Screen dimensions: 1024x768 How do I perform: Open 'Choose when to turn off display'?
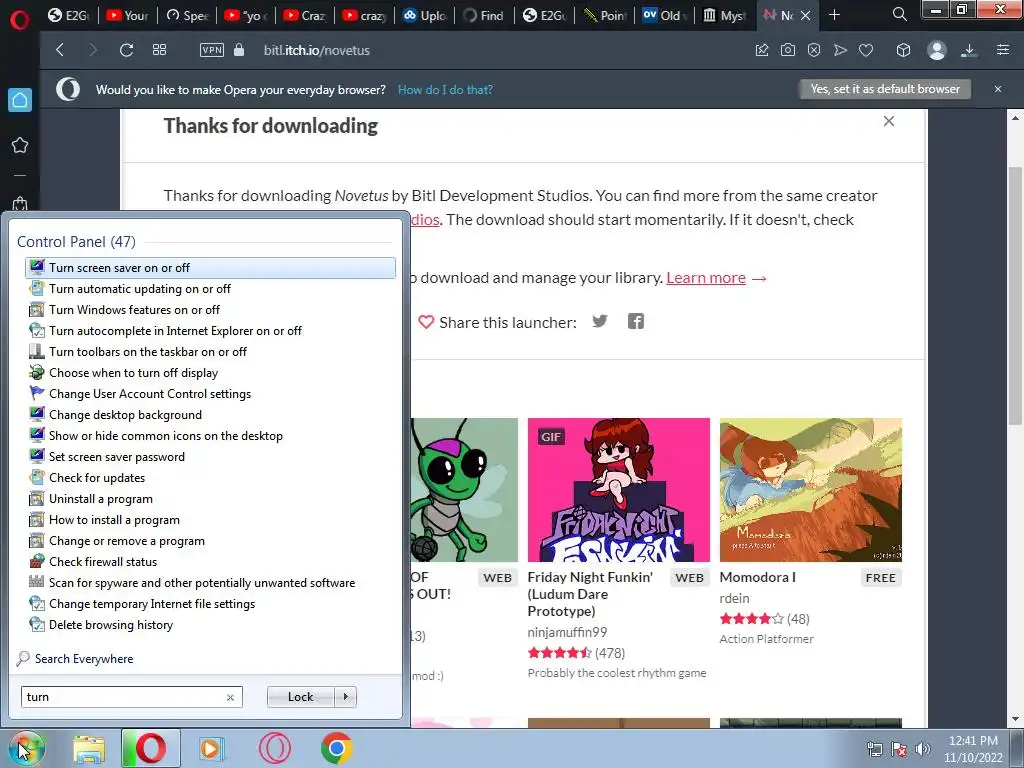tap(210, 373)
